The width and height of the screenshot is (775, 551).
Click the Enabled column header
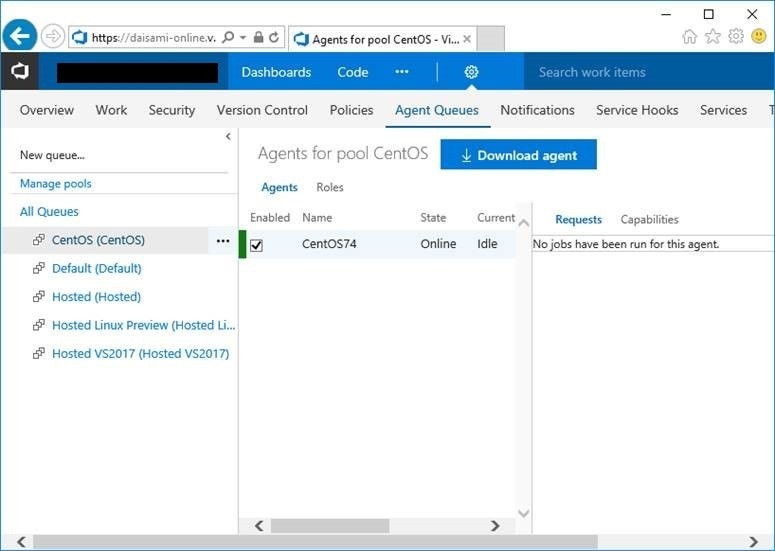coord(270,218)
